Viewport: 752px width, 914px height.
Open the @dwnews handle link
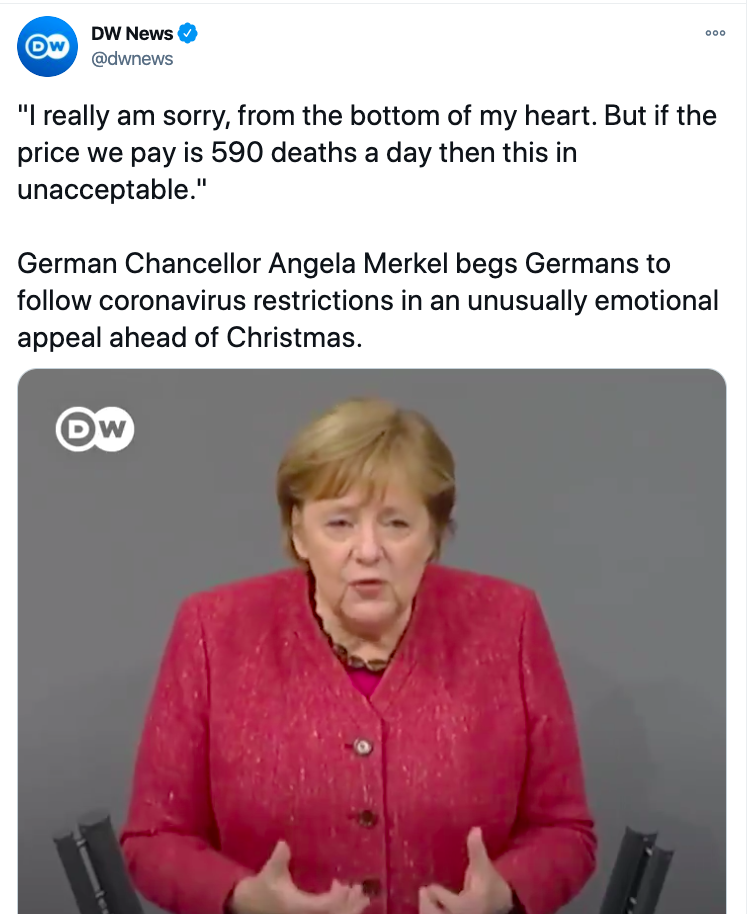pyautogui.click(x=133, y=59)
